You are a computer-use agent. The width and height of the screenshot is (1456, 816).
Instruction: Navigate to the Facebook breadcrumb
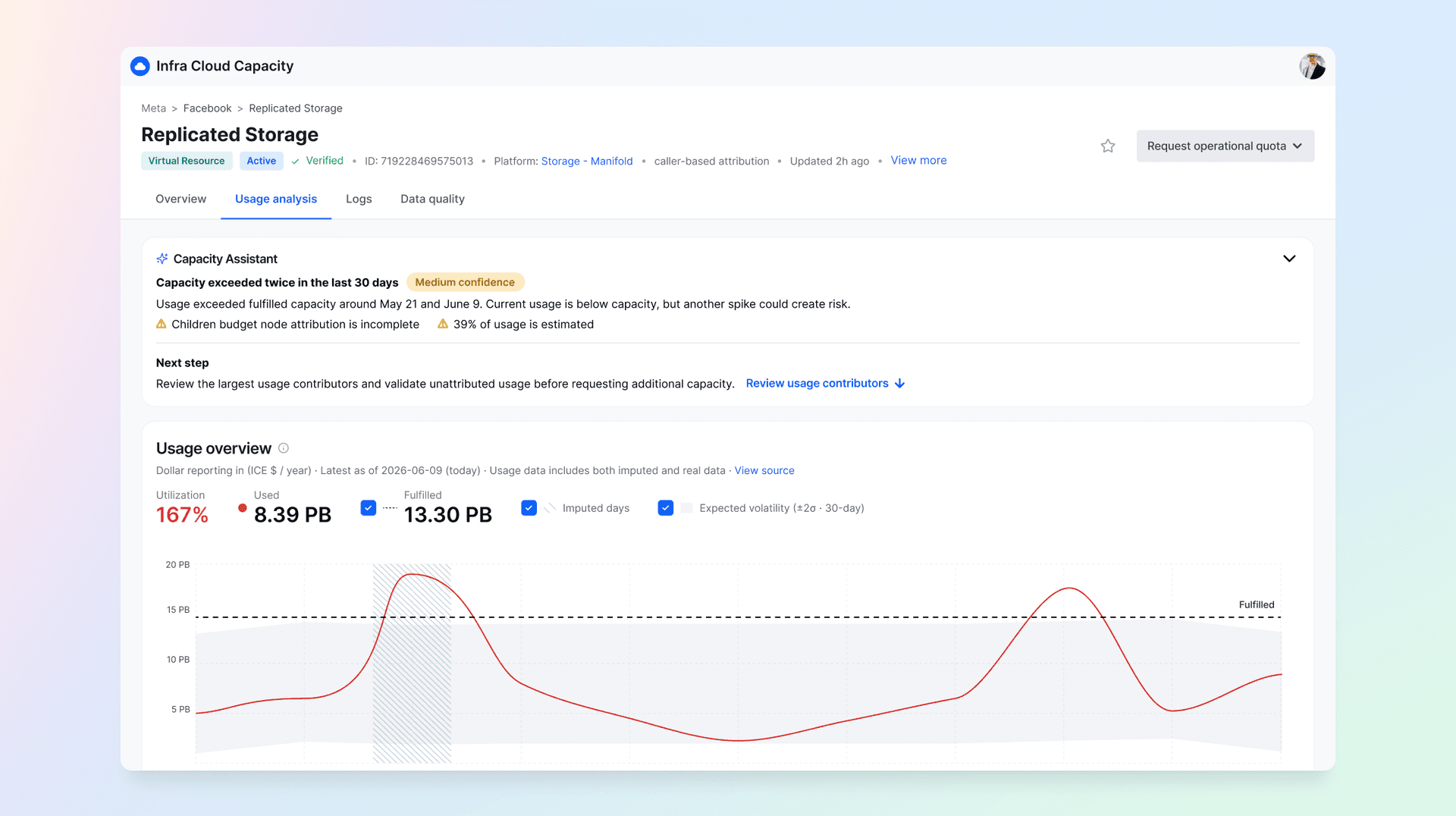coord(207,108)
